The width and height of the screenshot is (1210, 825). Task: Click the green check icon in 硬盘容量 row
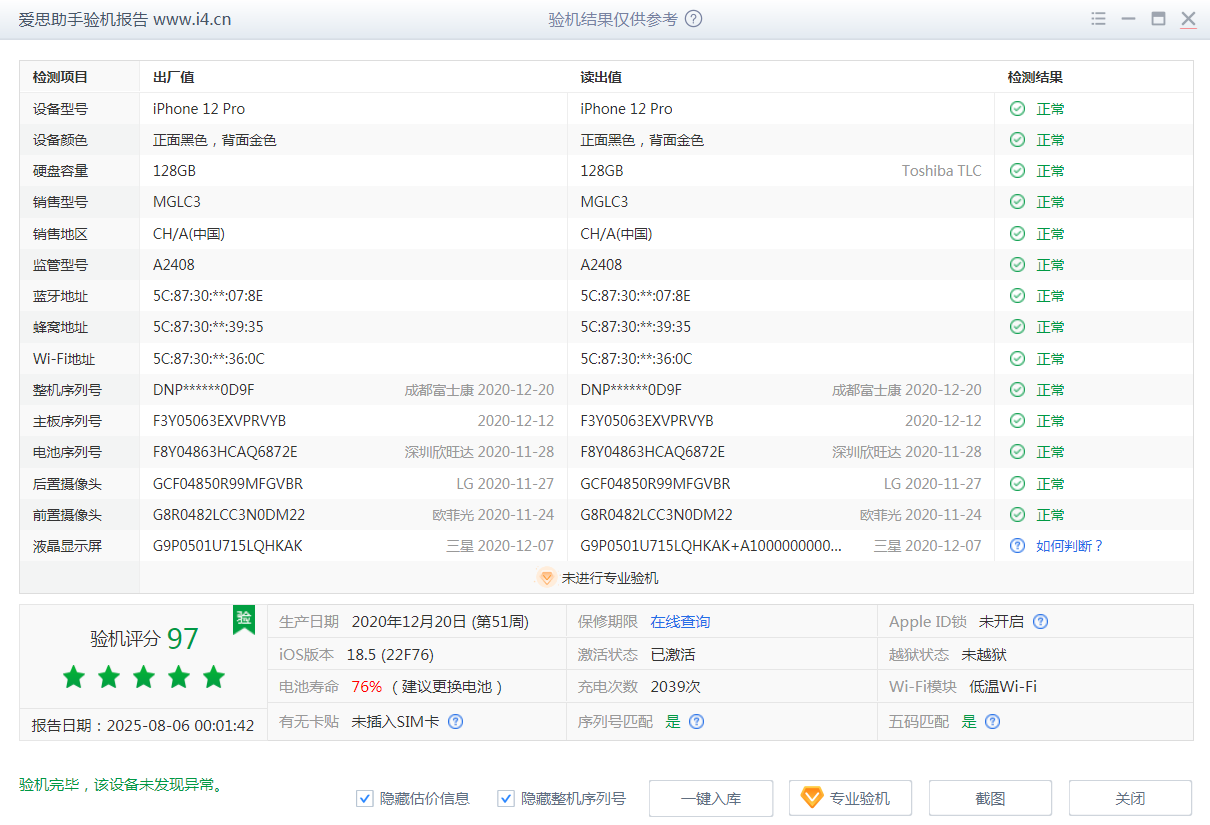[1017, 171]
